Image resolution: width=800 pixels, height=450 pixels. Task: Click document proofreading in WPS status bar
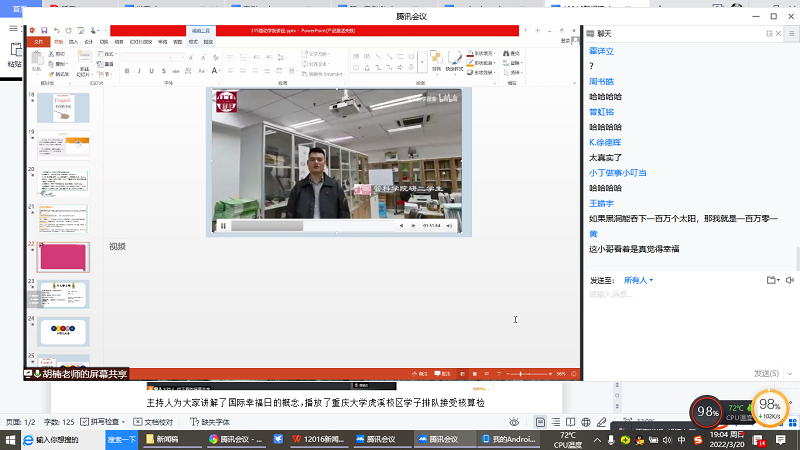coord(153,422)
